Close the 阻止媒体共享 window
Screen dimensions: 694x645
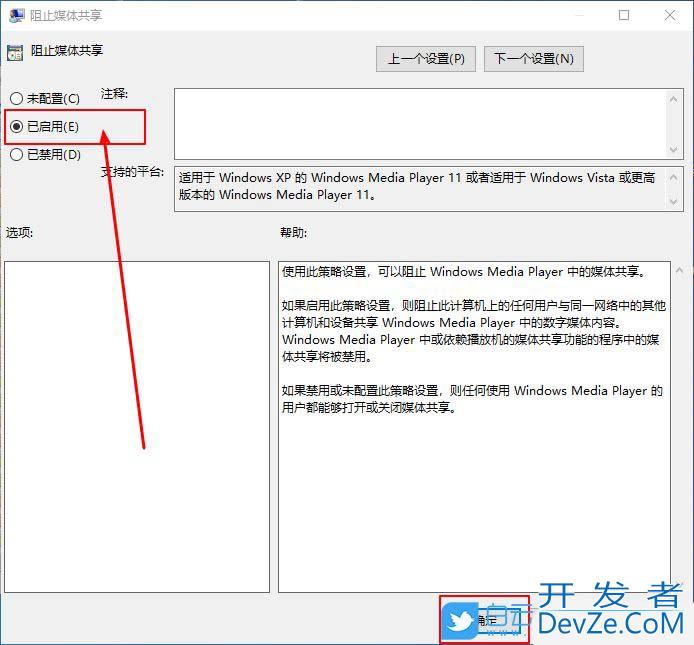(x=670, y=15)
